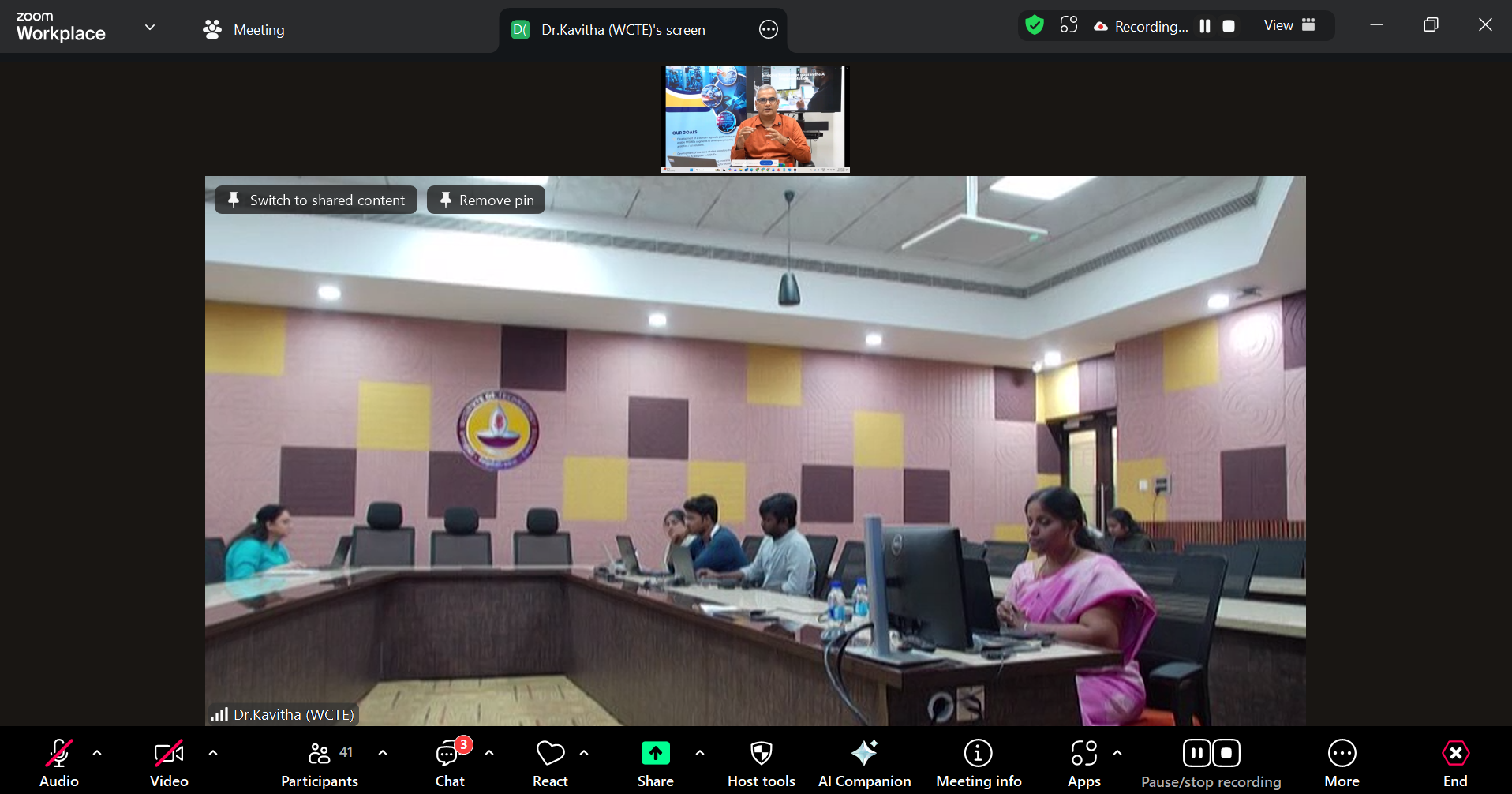
Task: Switch to the Meeting tab
Action: [x=244, y=30]
